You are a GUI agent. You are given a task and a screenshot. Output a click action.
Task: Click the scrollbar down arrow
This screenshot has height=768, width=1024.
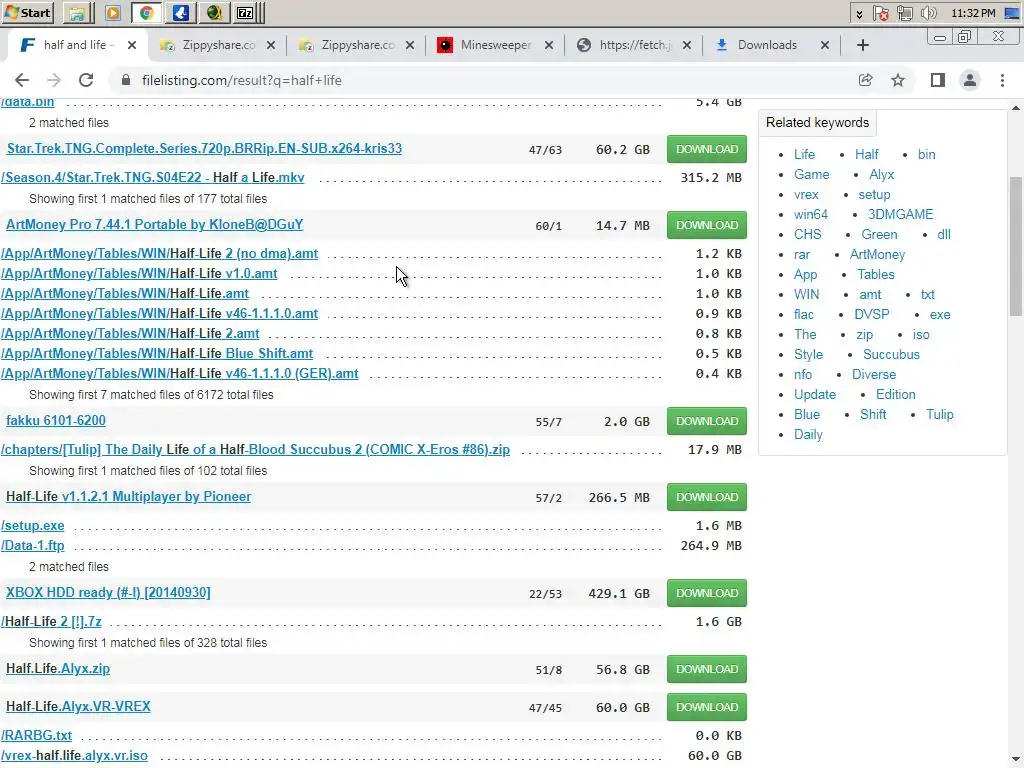pyautogui.click(x=1016, y=760)
